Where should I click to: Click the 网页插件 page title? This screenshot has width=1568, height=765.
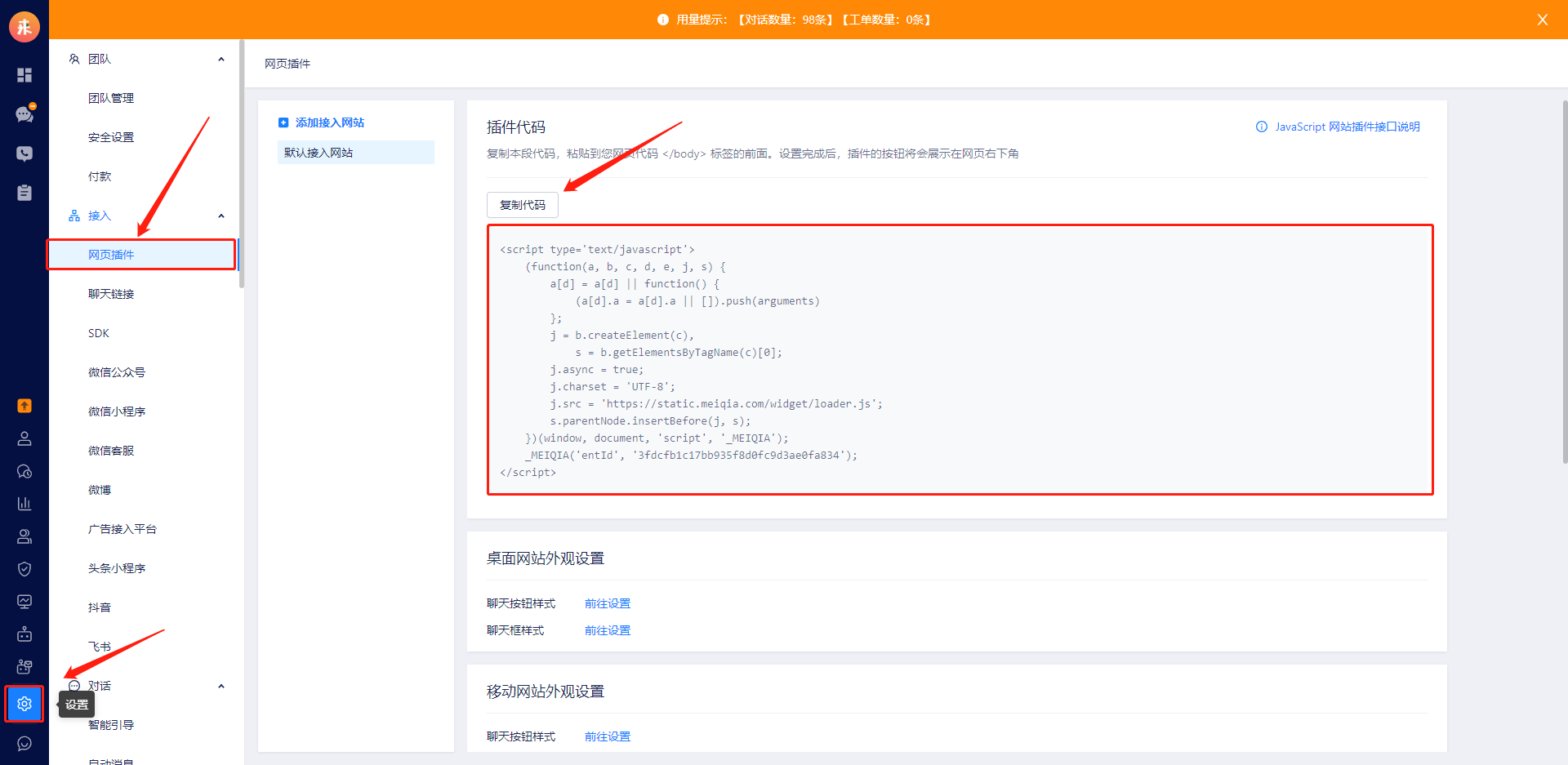pos(287,64)
